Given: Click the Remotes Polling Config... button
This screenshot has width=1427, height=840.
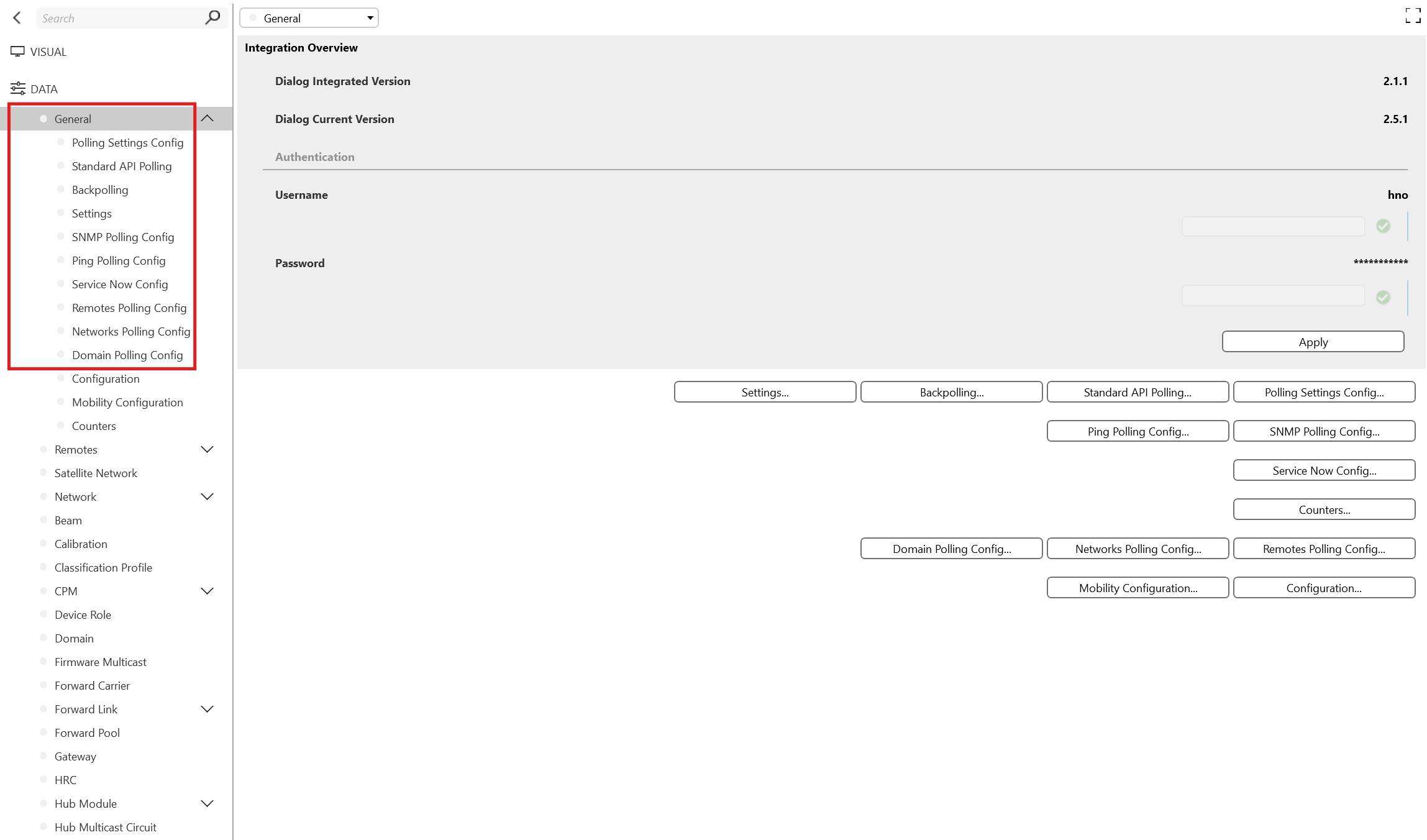Looking at the screenshot, I should pyautogui.click(x=1324, y=549).
